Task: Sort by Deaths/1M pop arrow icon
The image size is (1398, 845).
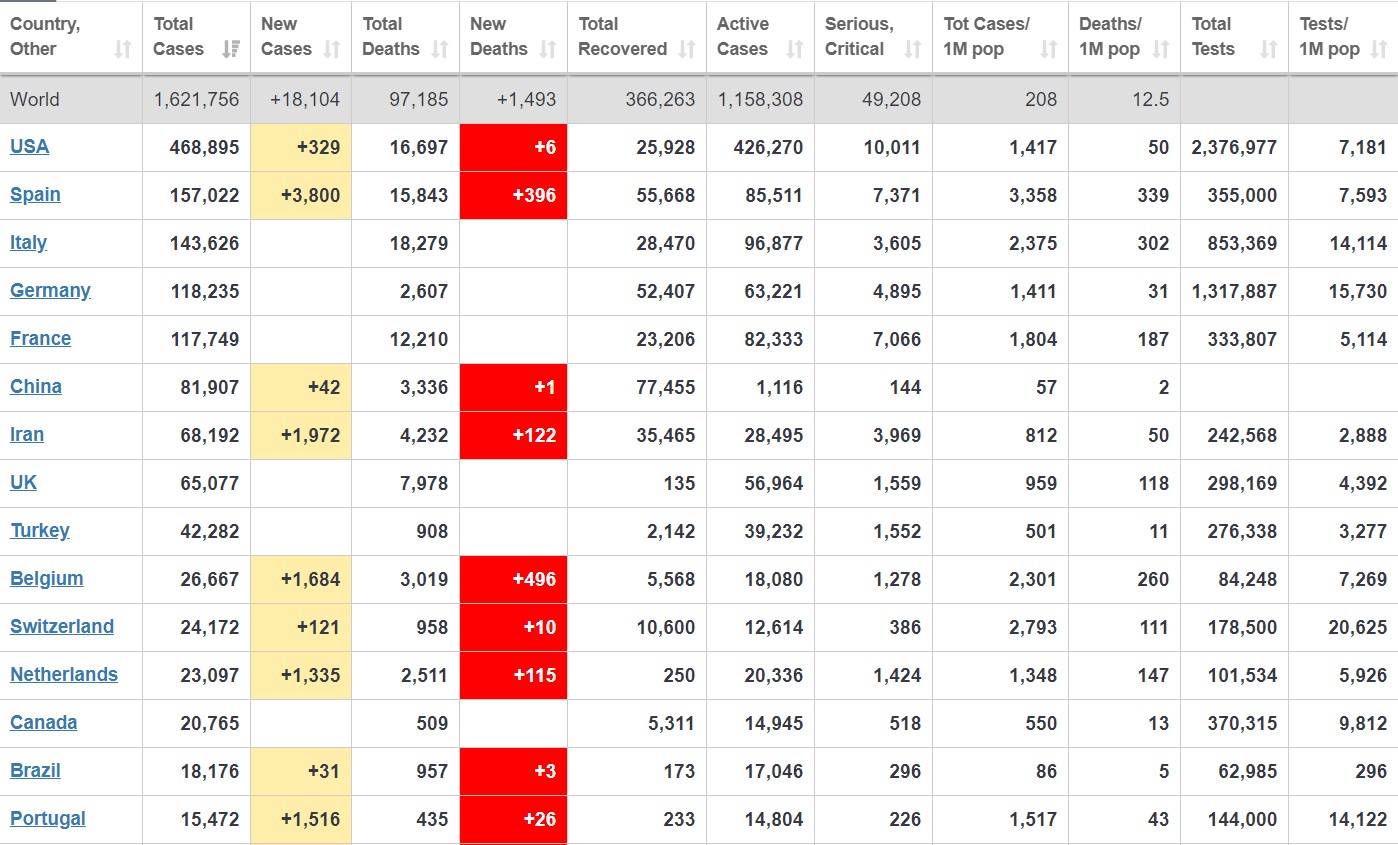Action: (1161, 49)
